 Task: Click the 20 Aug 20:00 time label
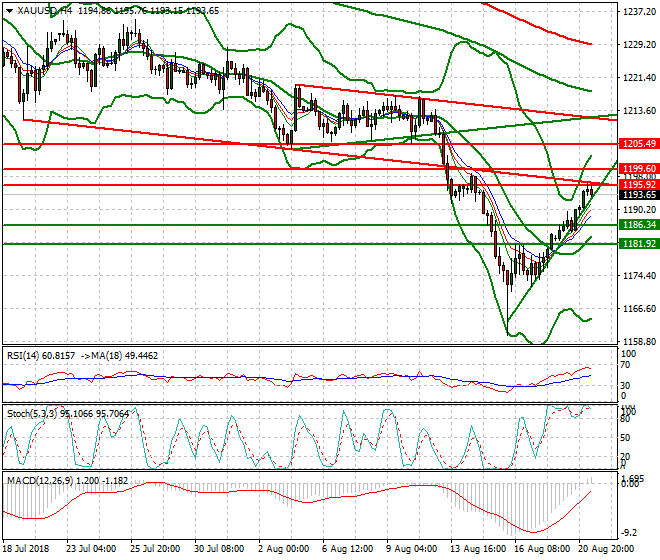[x=606, y=549]
